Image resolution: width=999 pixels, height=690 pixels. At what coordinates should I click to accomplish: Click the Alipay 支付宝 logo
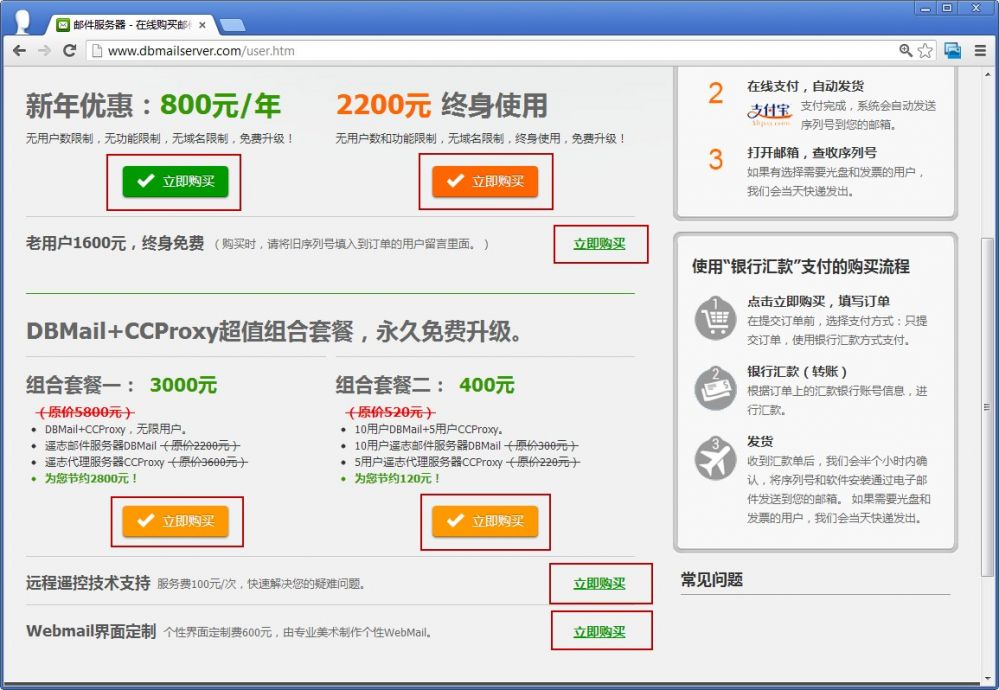[x=770, y=113]
